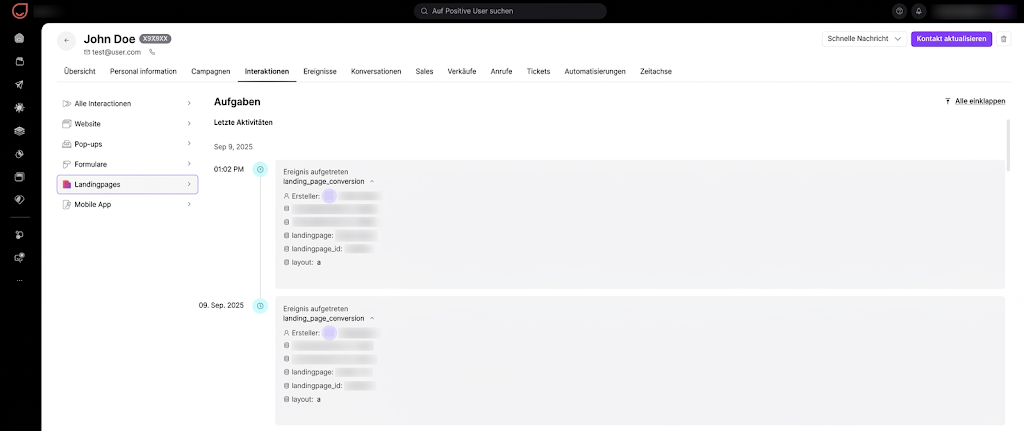Go back using the arrow beside John Doe
Screen dimensions: 1024x431
[66, 40]
